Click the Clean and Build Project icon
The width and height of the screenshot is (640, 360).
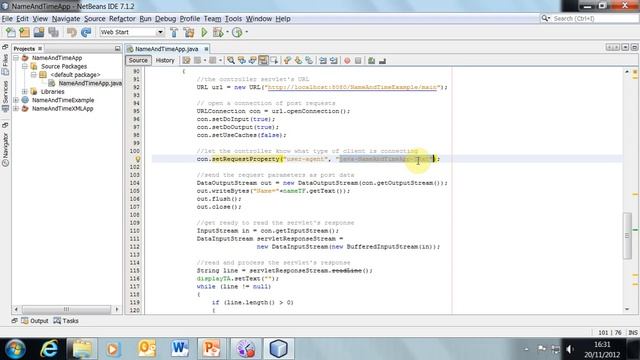(189, 32)
